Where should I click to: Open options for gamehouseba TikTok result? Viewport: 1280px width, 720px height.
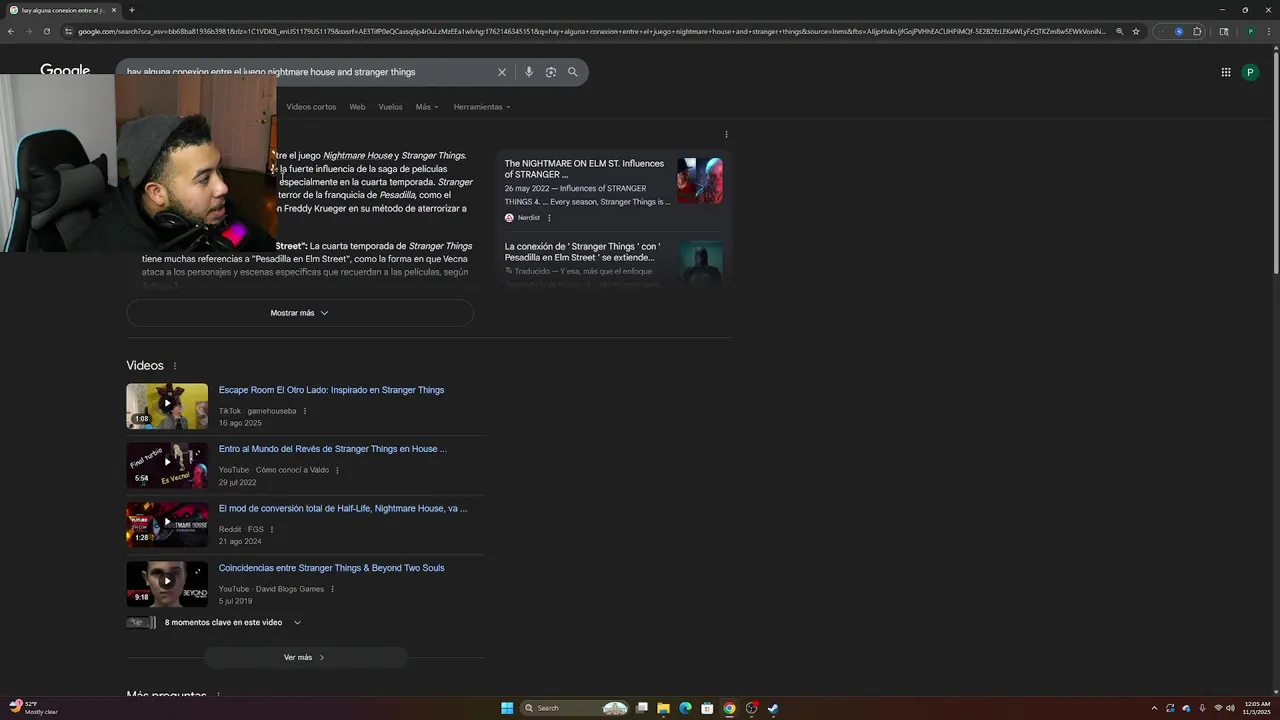coord(305,411)
